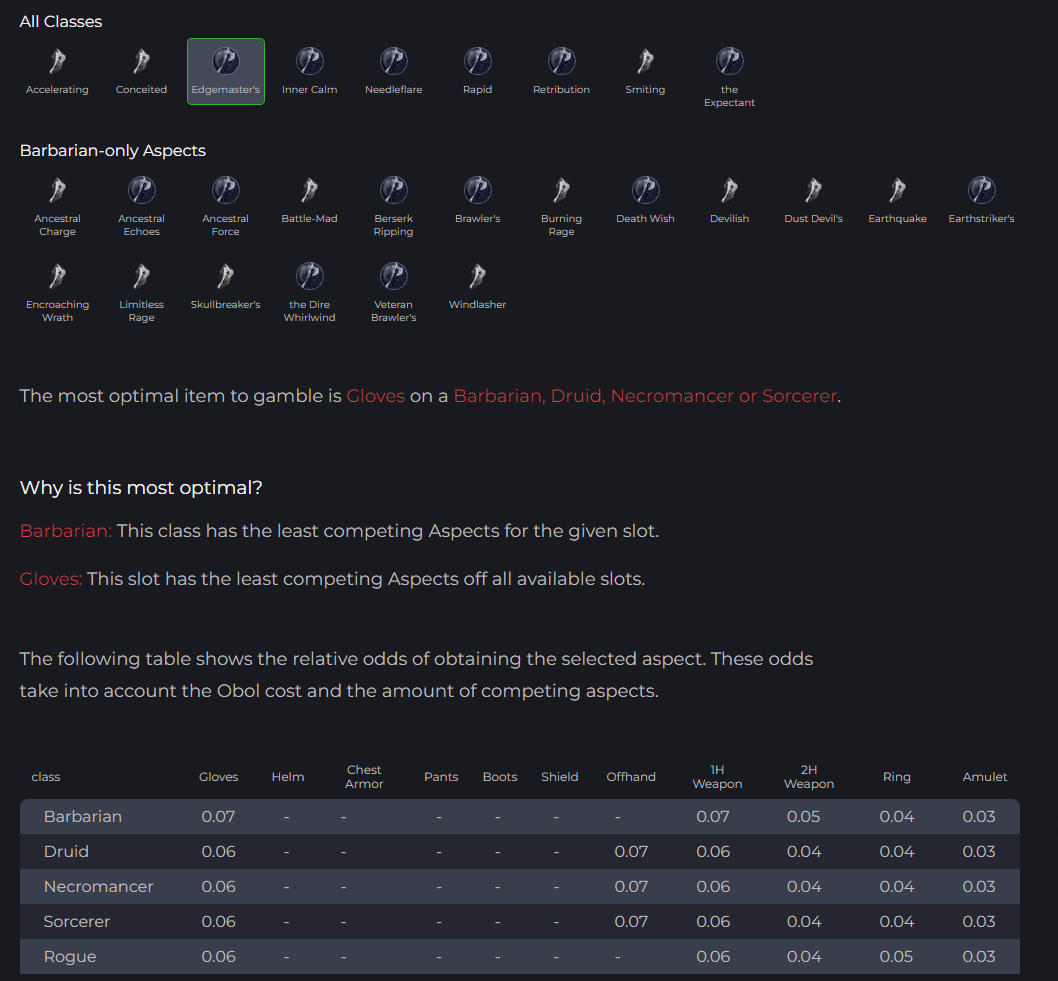
Task: Click the Druid row label
Action: point(66,851)
